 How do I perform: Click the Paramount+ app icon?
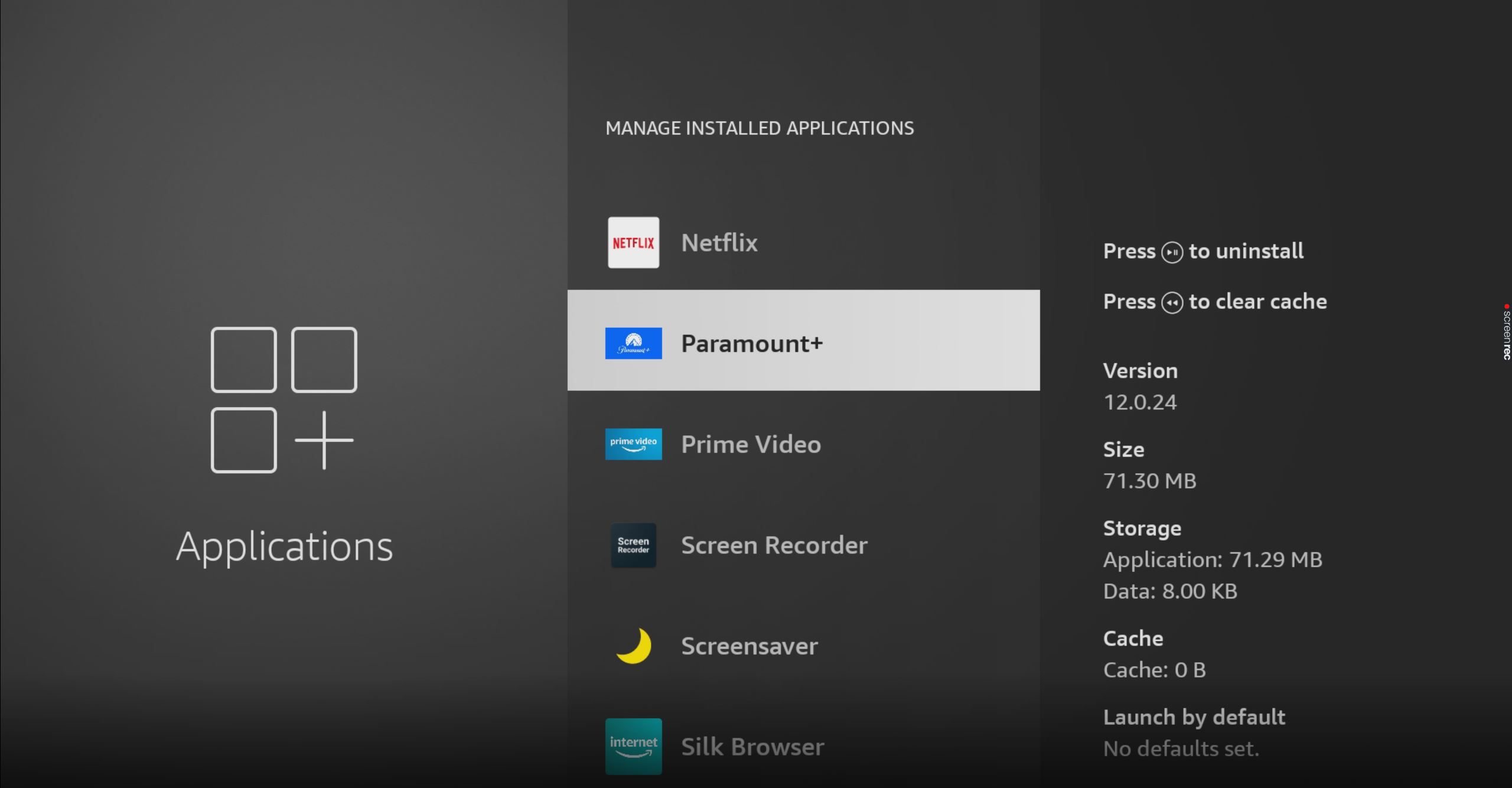click(x=633, y=343)
